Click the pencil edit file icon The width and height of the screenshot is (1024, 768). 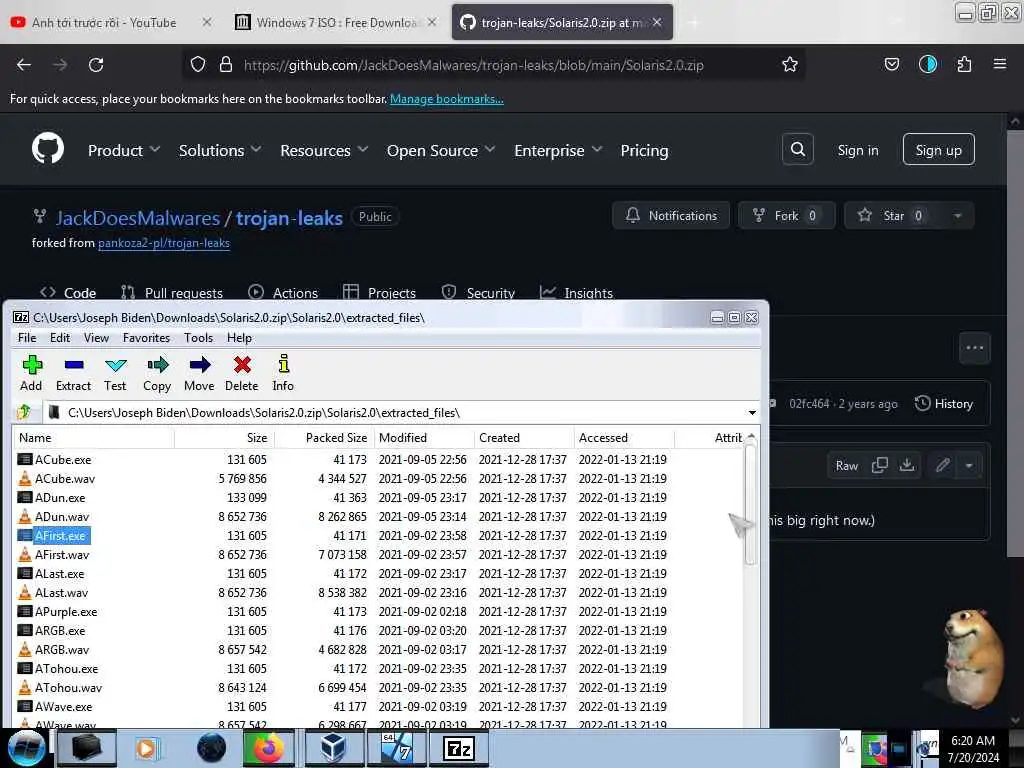(x=942, y=465)
